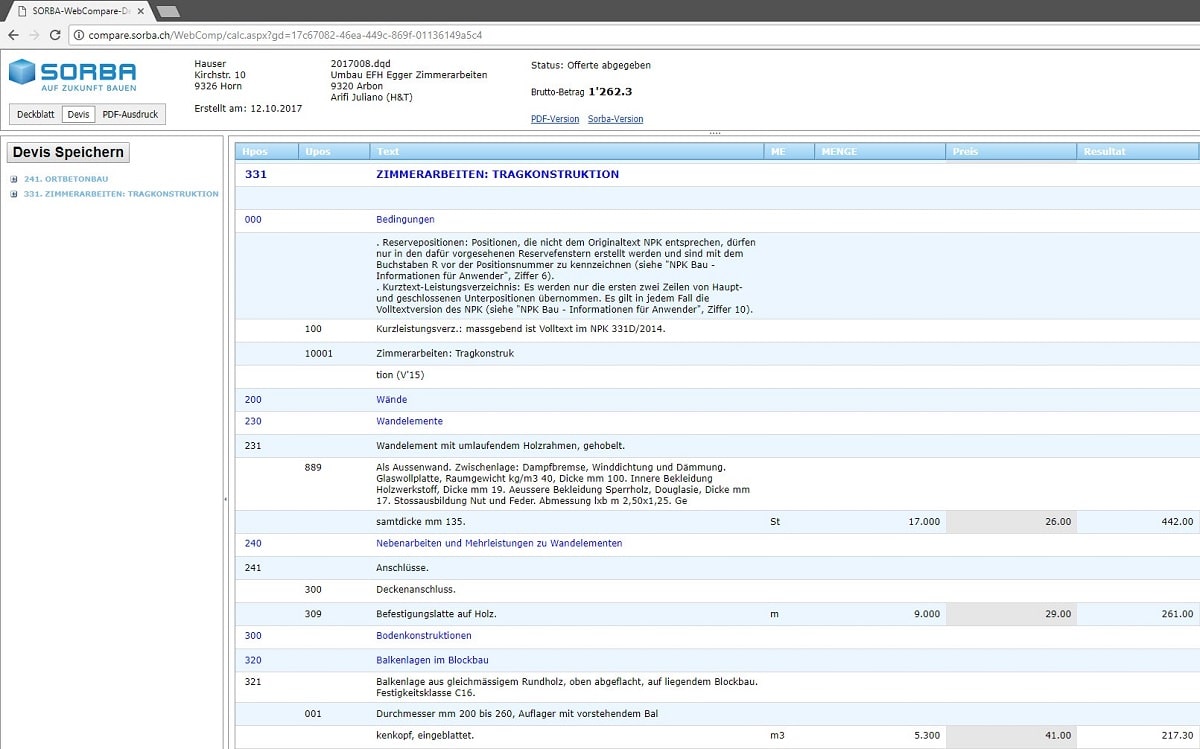The image size is (1200, 749).
Task: Open the PDF-Version link
Action: pos(554,119)
